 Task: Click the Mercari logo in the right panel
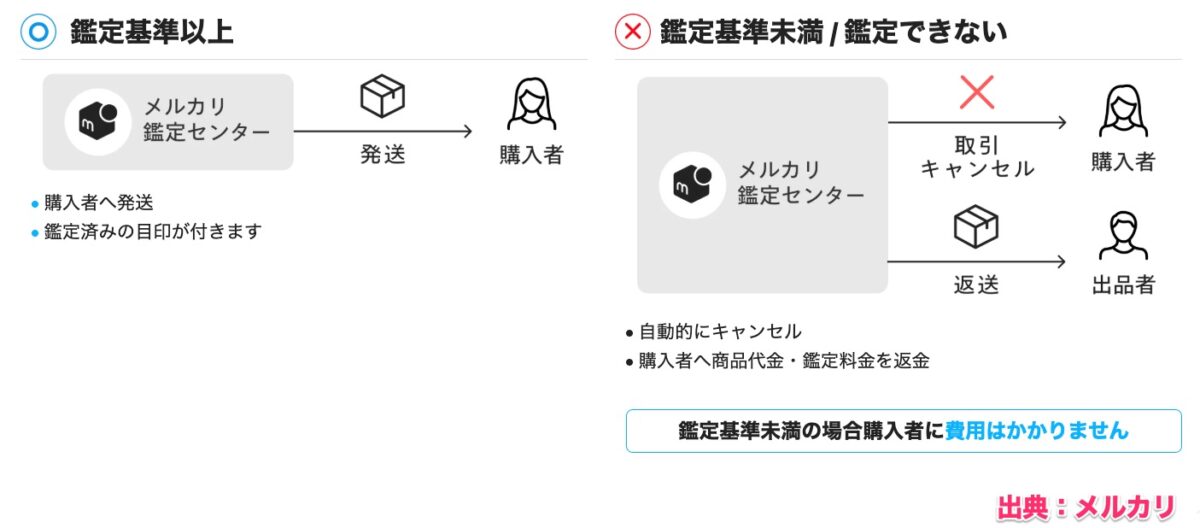click(x=693, y=186)
